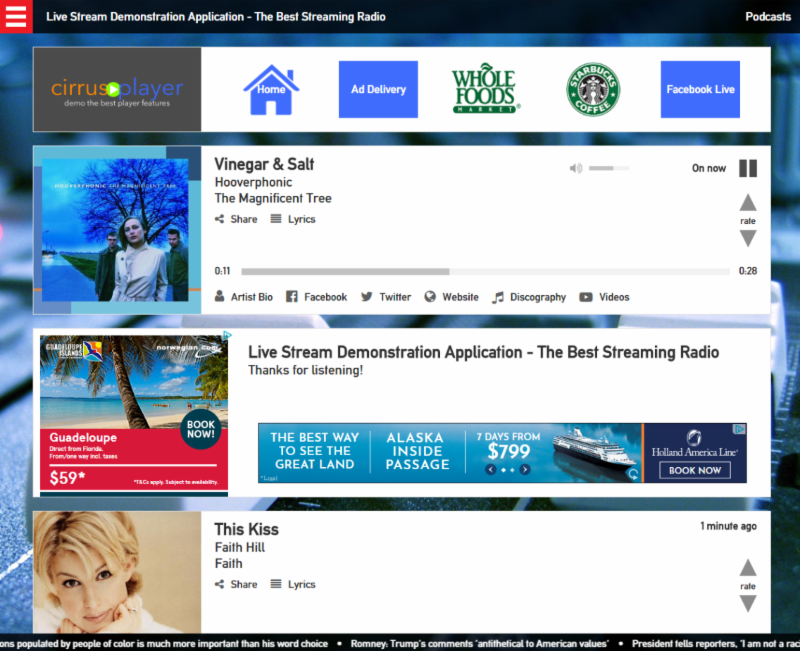This screenshot has height=651, width=800.
Task: Click the Faith Hill artist name
Action: [240, 547]
